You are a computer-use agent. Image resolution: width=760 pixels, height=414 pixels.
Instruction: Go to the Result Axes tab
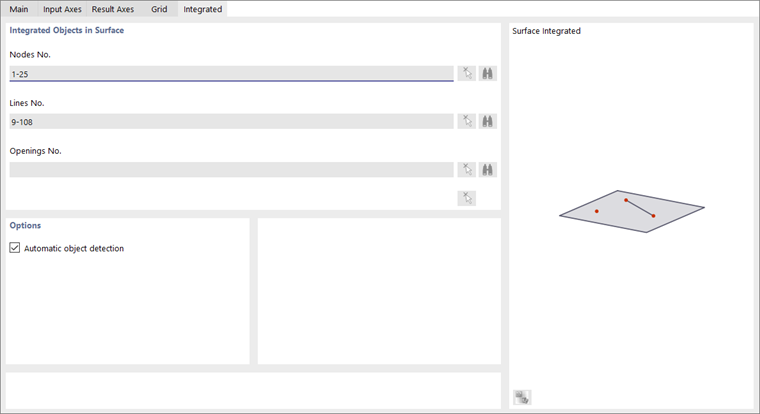point(113,9)
